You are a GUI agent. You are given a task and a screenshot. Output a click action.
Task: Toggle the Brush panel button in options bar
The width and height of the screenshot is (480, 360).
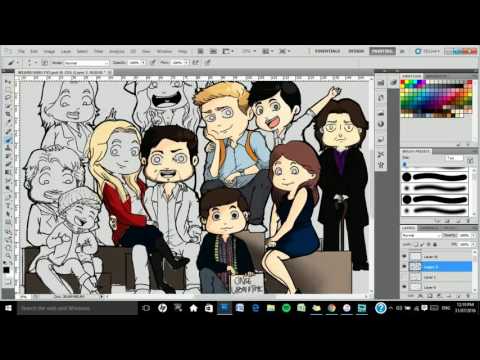click(x=45, y=62)
